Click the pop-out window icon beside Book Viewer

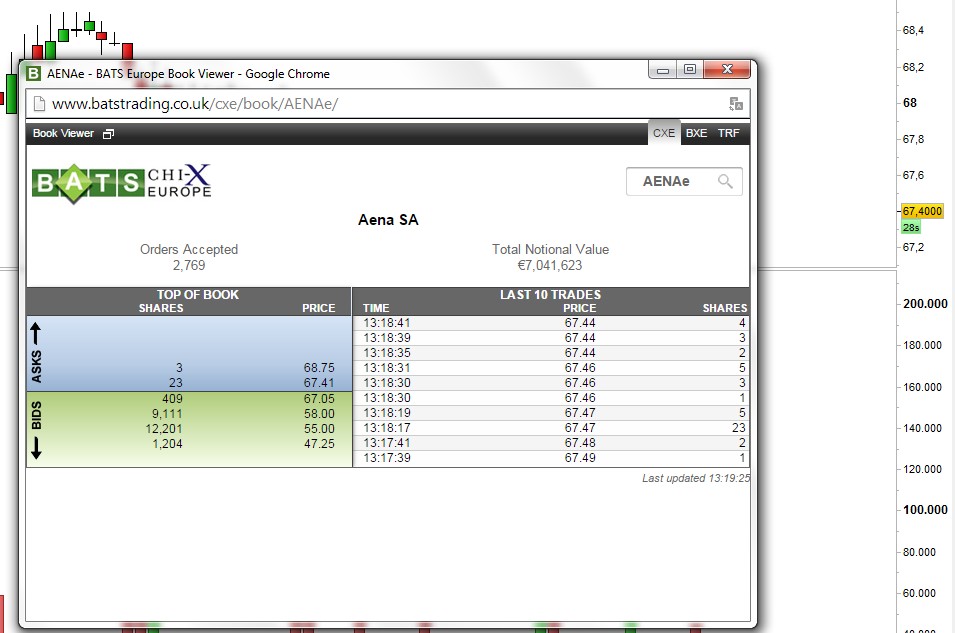[108, 134]
